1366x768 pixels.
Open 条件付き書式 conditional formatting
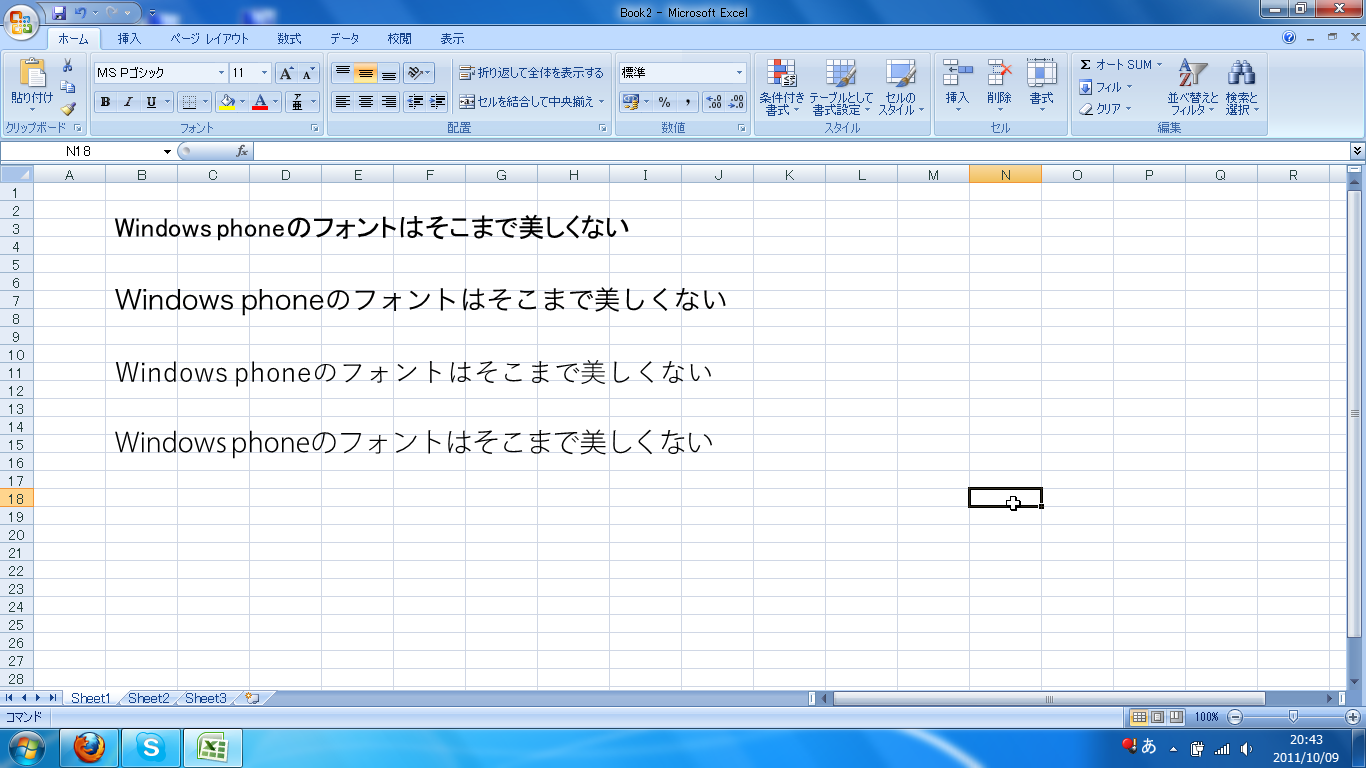(x=781, y=87)
